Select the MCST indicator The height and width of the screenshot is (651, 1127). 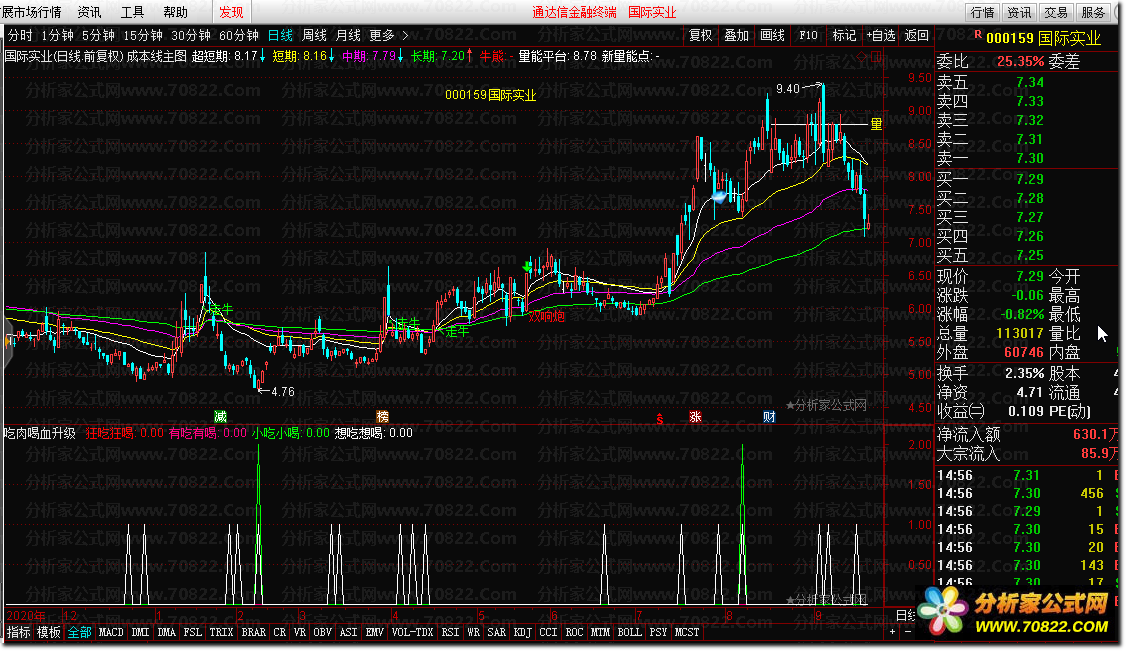[x=687, y=632]
